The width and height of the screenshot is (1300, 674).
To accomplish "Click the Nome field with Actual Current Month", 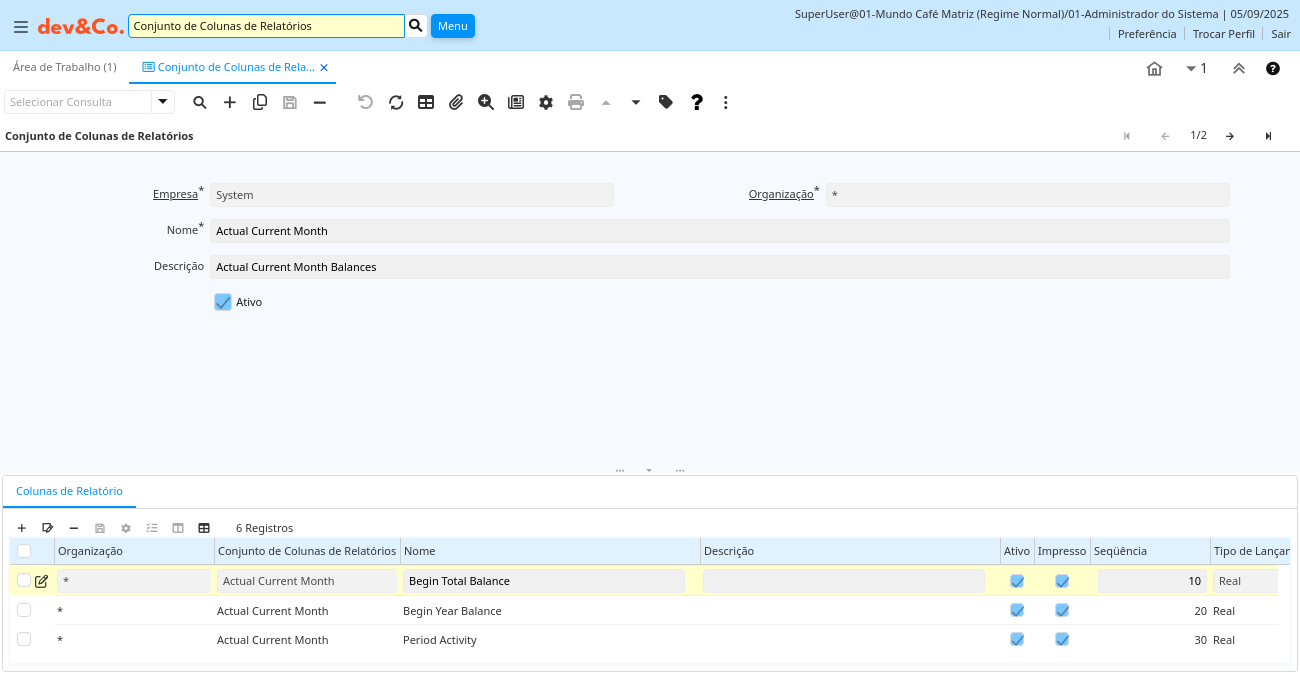I will coord(719,231).
